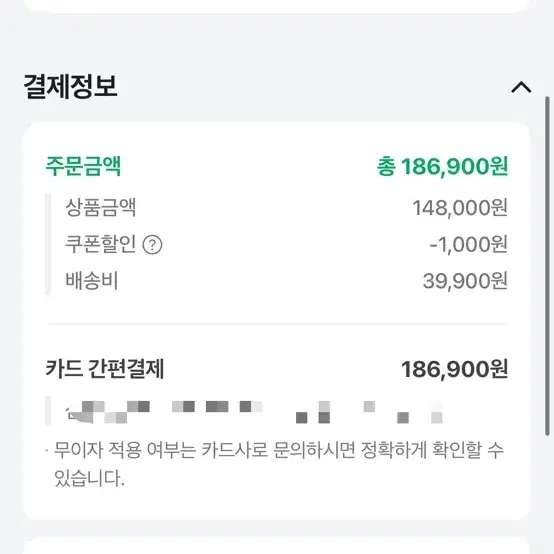Select the 쿠폰할인 label text

(100, 244)
